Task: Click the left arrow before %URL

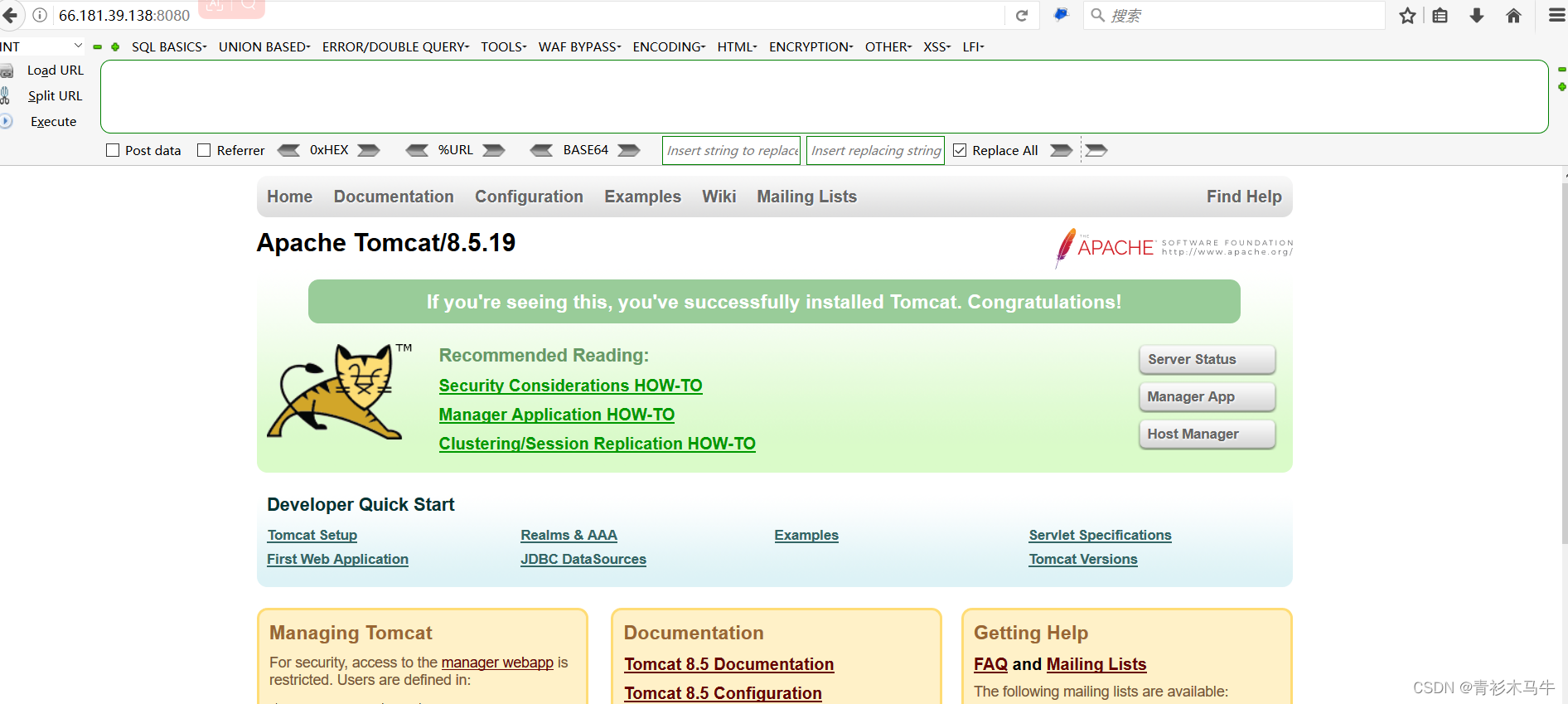Action: [417, 150]
